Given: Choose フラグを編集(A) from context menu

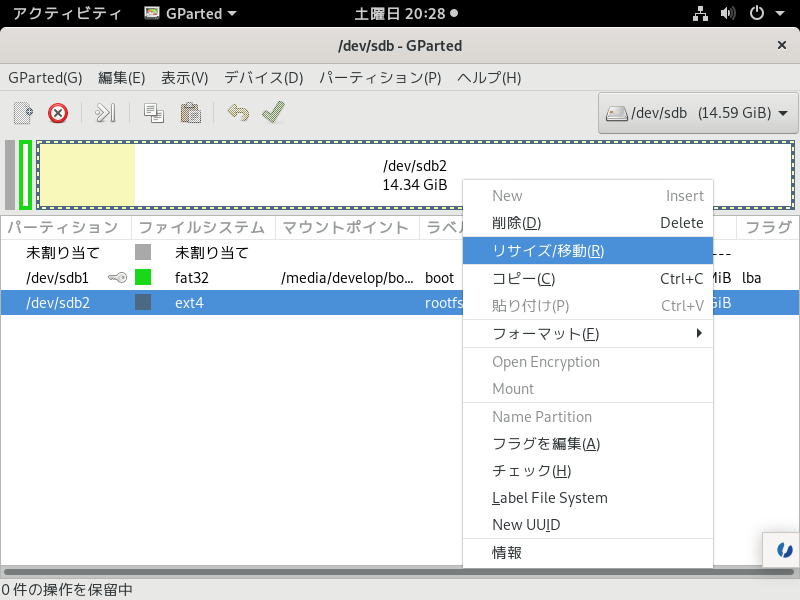Looking at the screenshot, I should 588,444.
